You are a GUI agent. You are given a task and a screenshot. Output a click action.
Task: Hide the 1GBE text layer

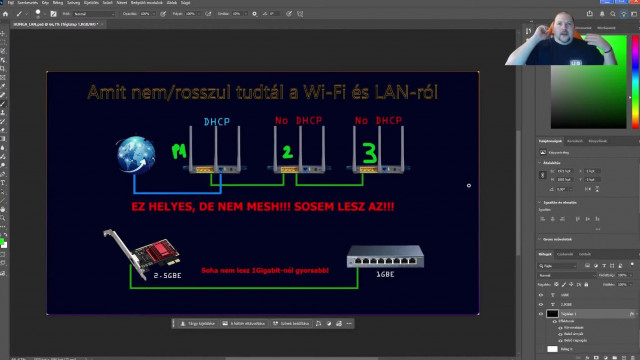pyautogui.click(x=541, y=295)
